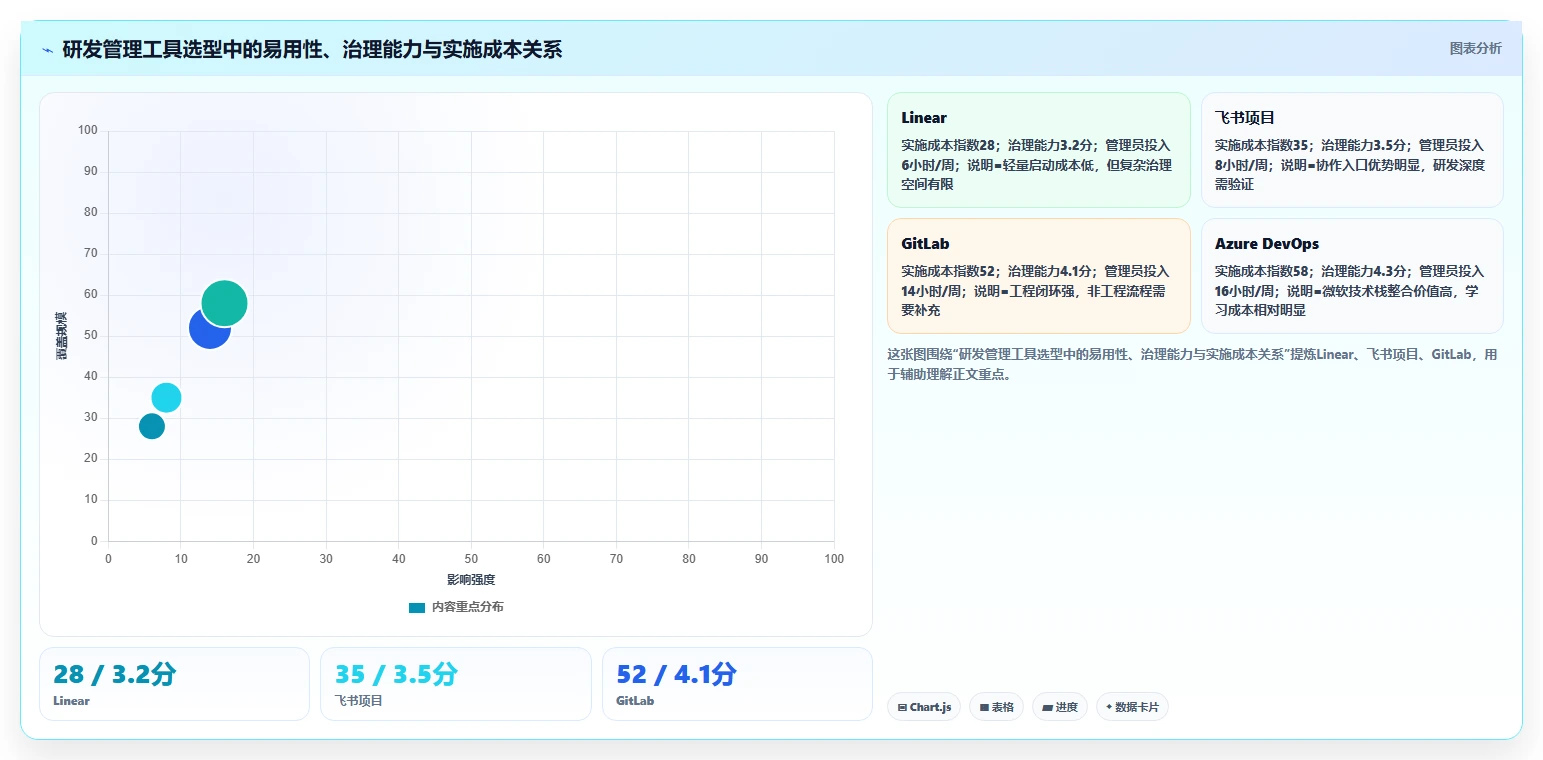
Task: Click the 影响强度 x-axis label
Action: [471, 580]
